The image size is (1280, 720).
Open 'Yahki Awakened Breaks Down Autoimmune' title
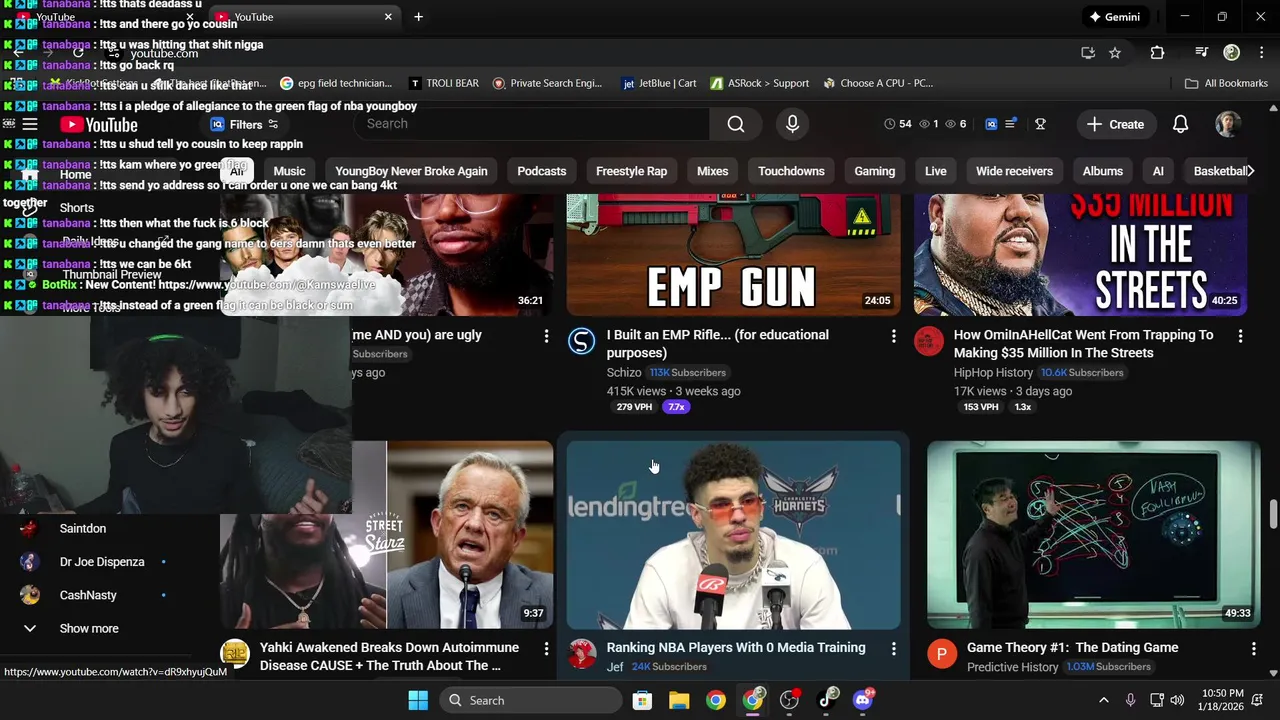[389, 656]
